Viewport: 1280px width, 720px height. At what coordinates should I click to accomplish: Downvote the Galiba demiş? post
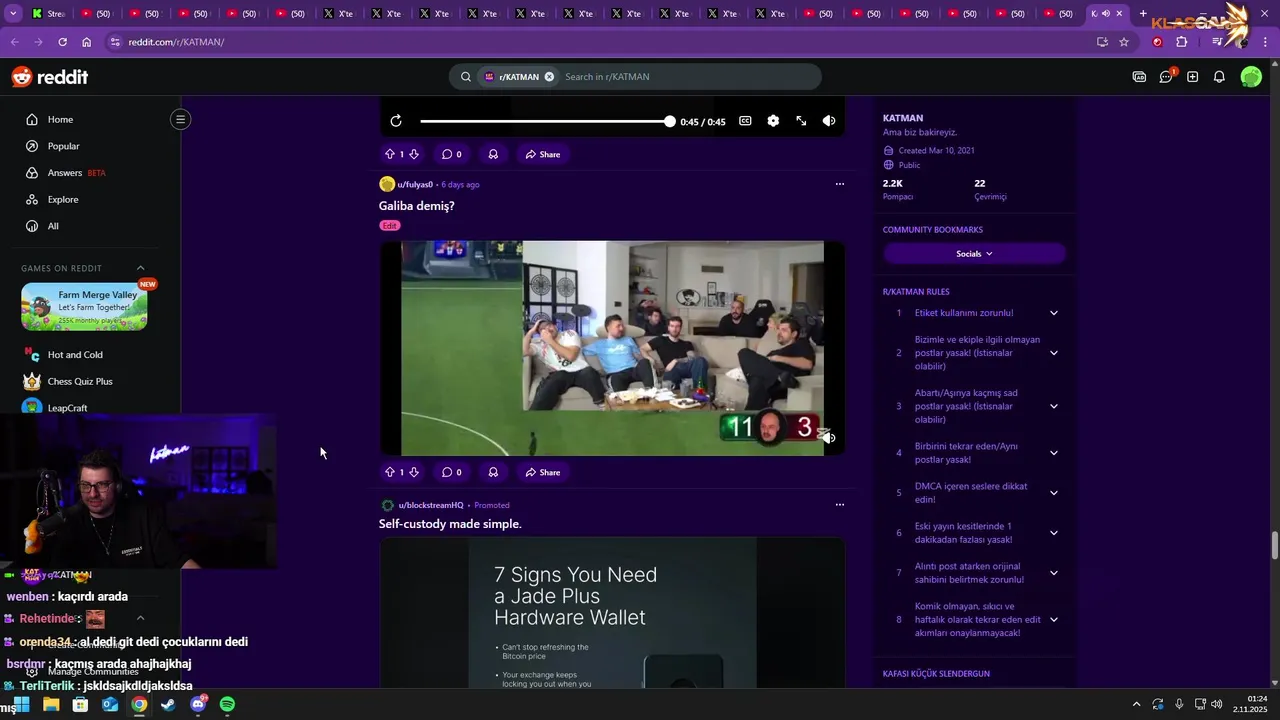point(414,472)
